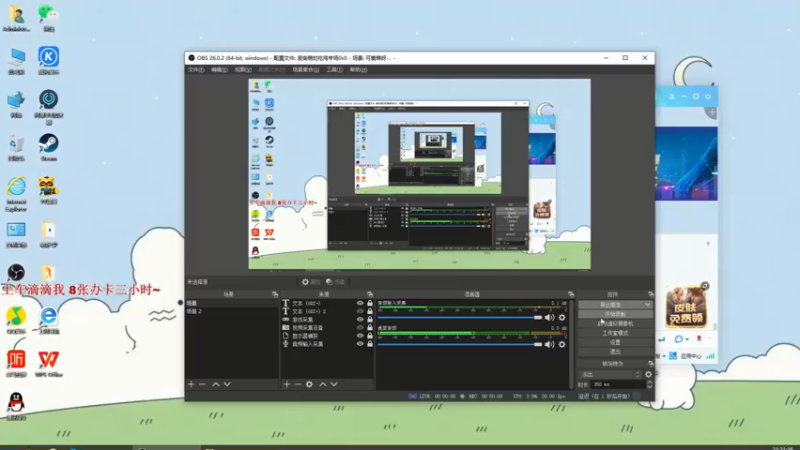Screen dimensions: 800x450
Task: Remove selected source with minus icon
Action: pyautogui.click(x=298, y=384)
